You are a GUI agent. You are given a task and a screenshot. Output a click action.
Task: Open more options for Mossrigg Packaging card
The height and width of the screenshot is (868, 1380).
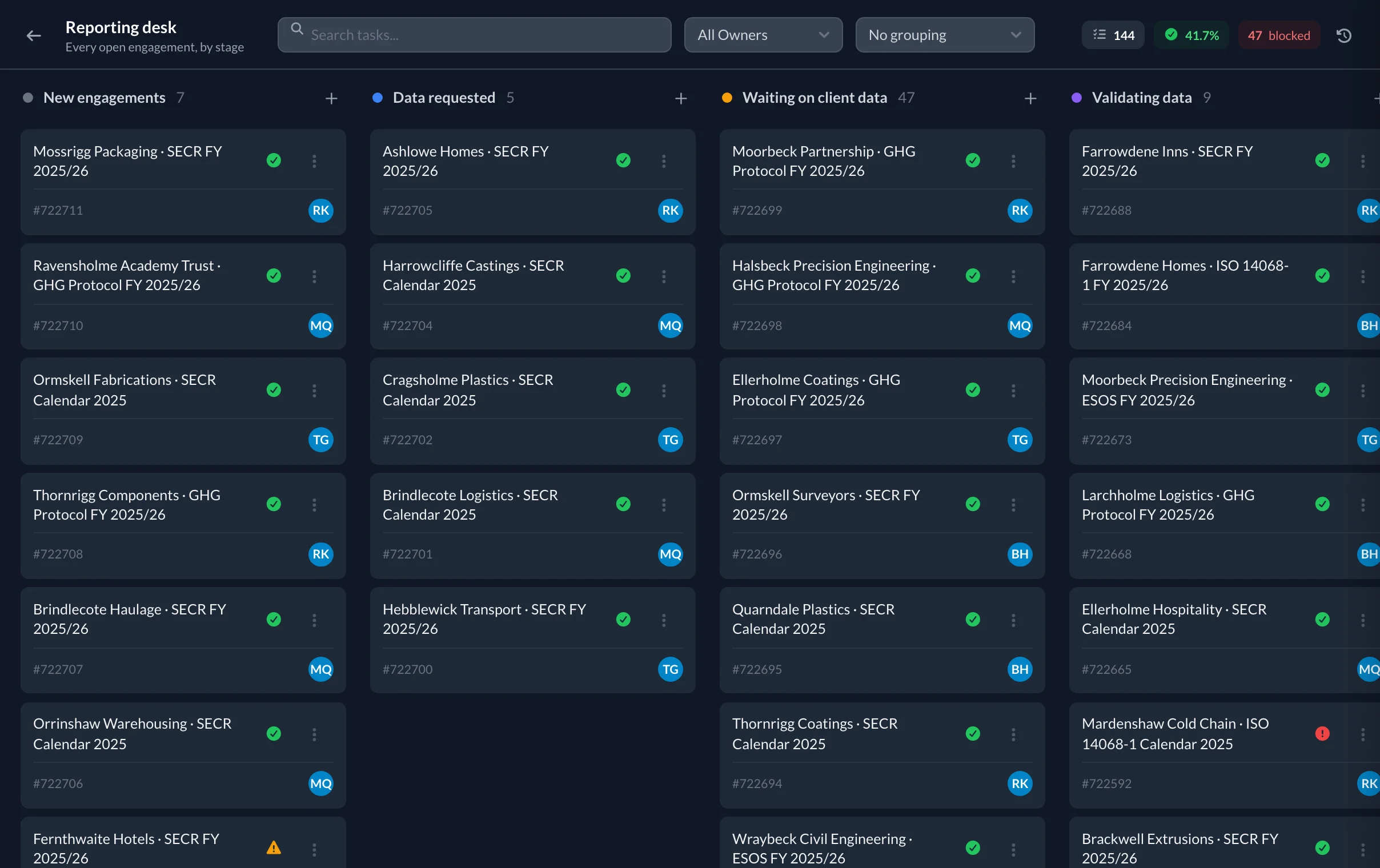coord(314,161)
